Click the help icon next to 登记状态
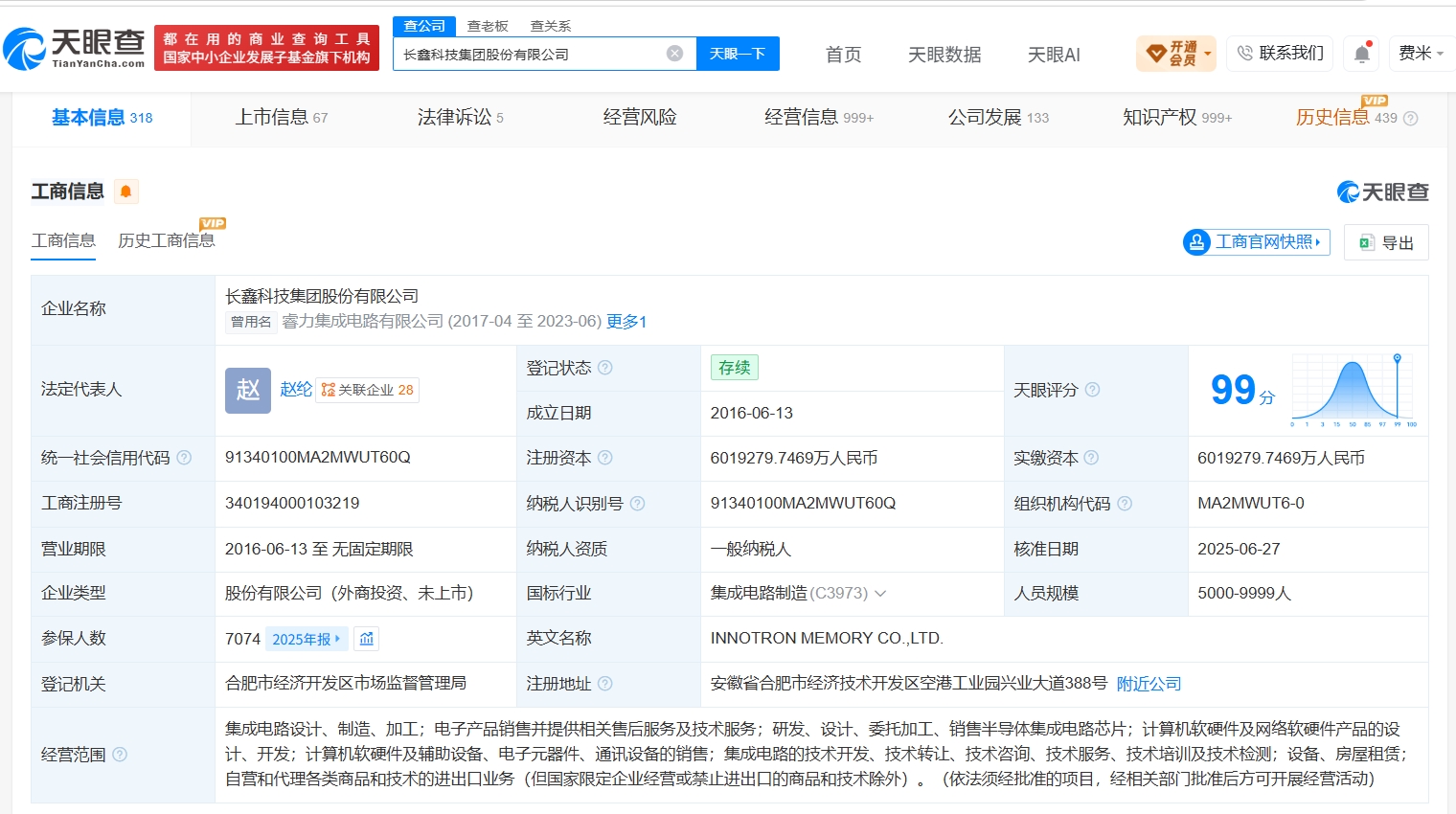The image size is (1456, 814). (605, 368)
